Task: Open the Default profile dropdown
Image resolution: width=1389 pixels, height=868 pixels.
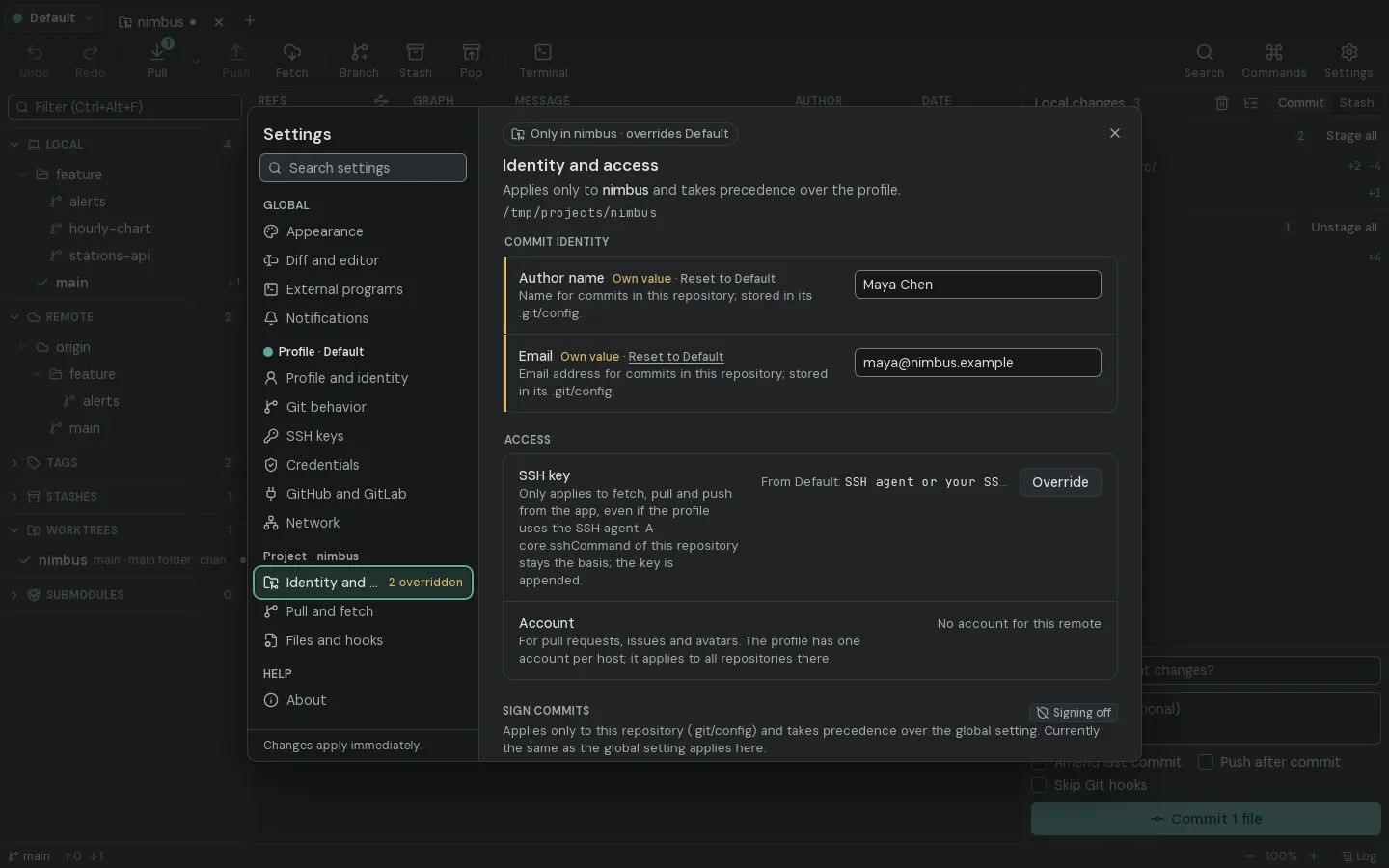Action: pyautogui.click(x=53, y=18)
